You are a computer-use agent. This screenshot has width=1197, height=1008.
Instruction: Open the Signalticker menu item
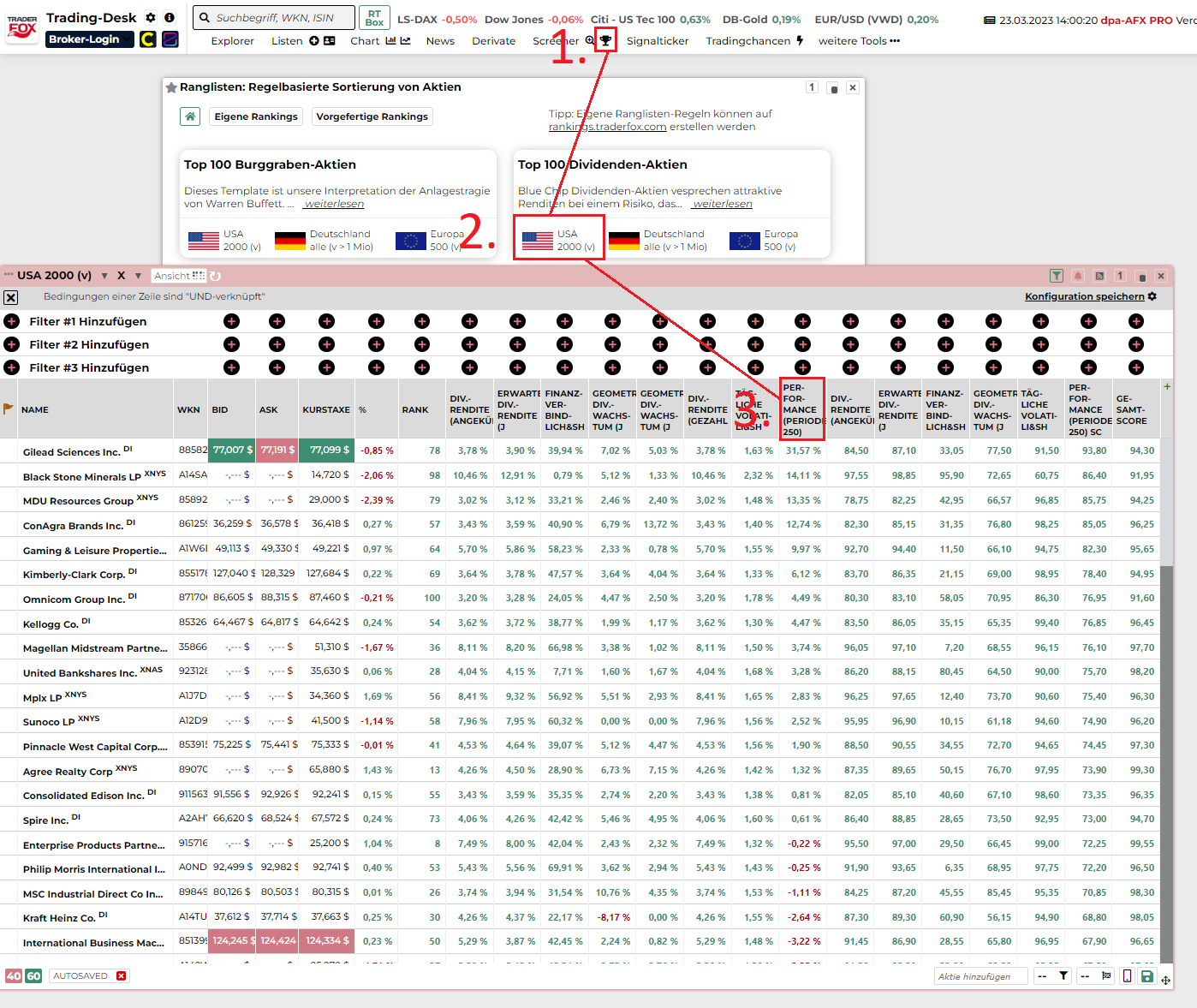658,41
